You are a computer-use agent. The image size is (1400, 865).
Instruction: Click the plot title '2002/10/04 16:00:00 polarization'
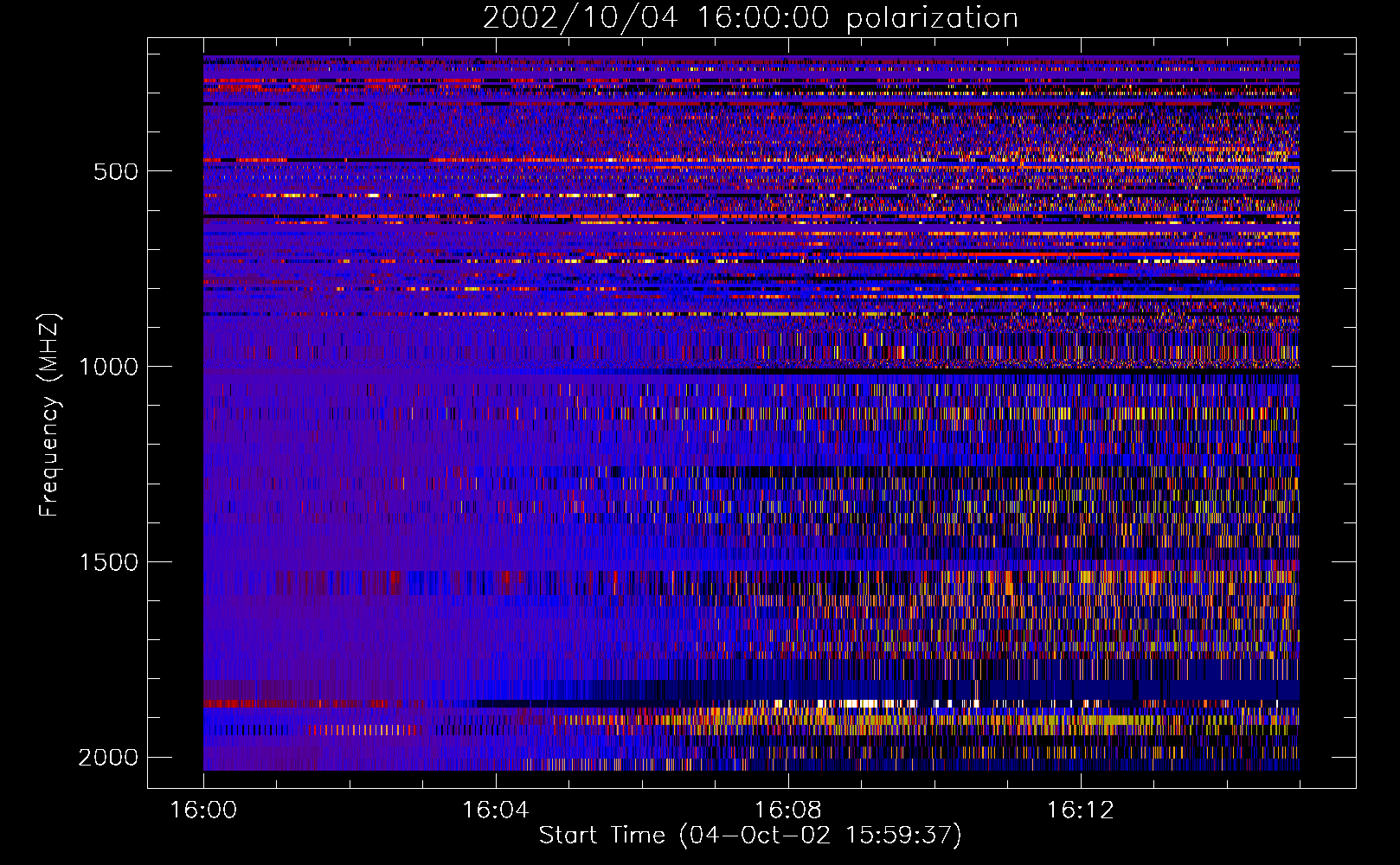point(750,18)
